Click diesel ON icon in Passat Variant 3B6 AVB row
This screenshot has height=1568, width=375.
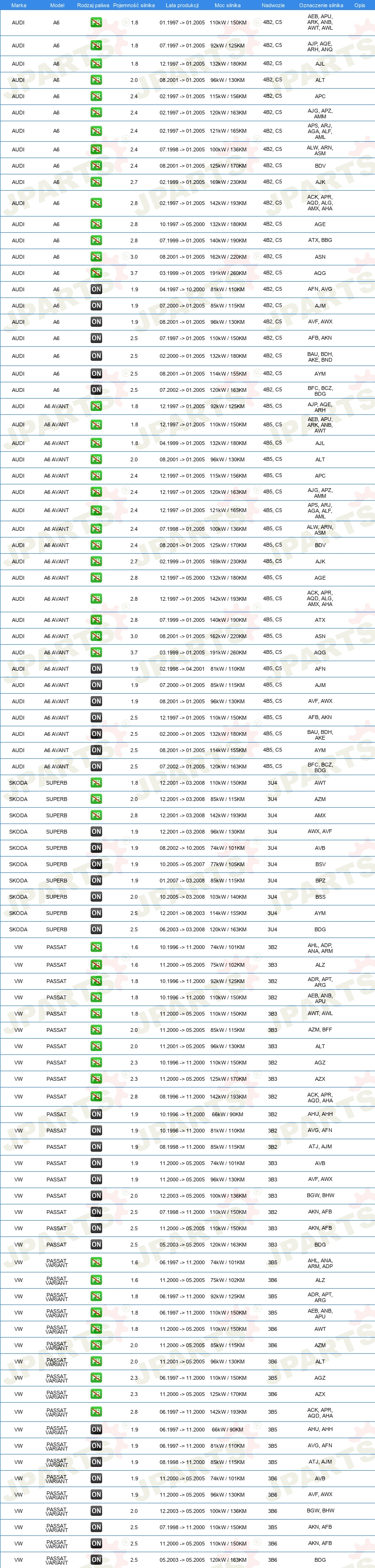click(96, 1478)
